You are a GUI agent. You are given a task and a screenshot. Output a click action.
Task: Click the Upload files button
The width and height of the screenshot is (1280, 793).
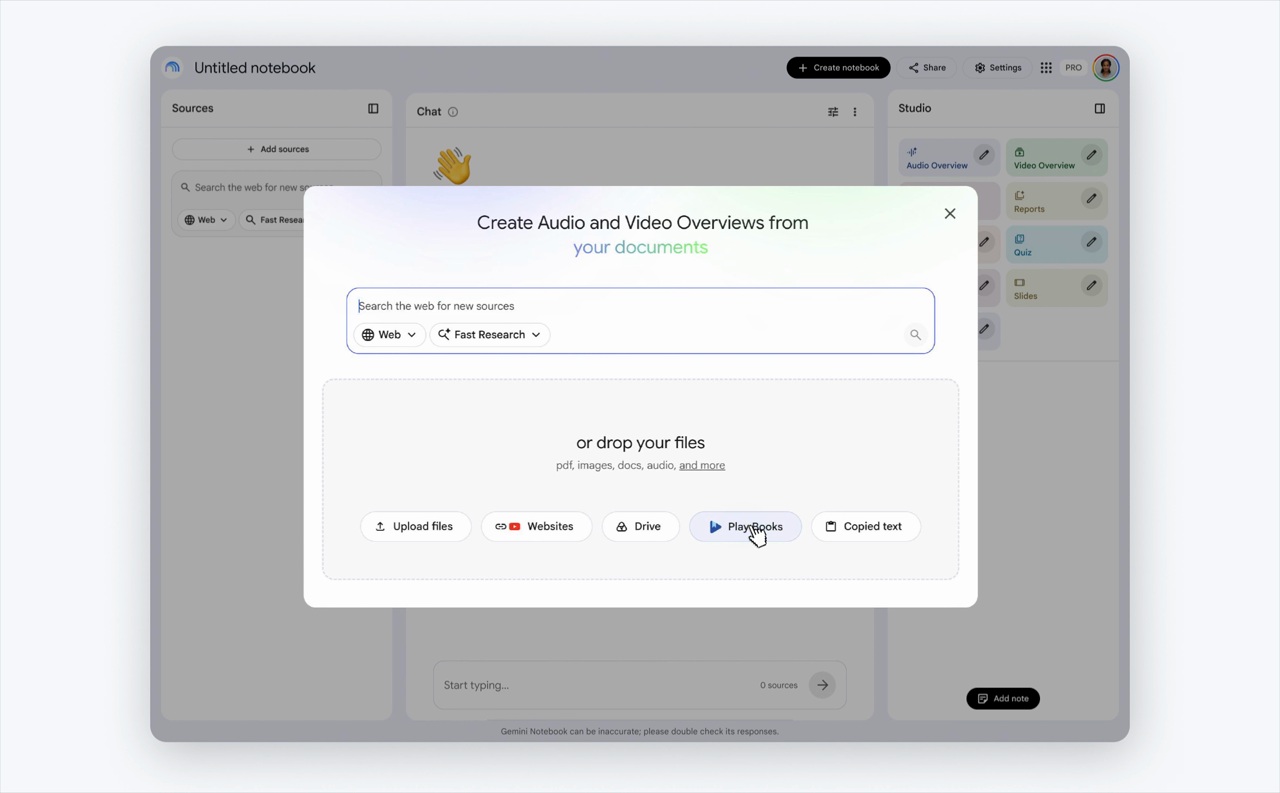tap(415, 526)
